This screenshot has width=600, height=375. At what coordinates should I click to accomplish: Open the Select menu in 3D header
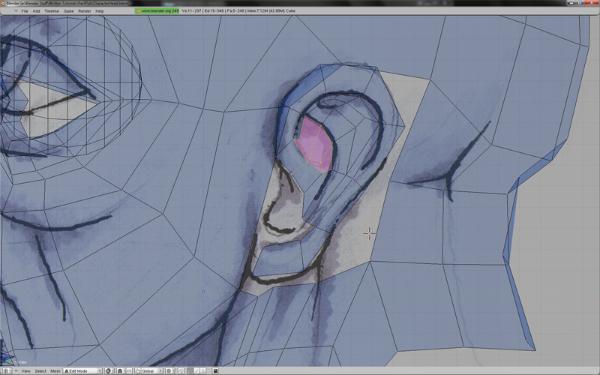(x=41, y=371)
